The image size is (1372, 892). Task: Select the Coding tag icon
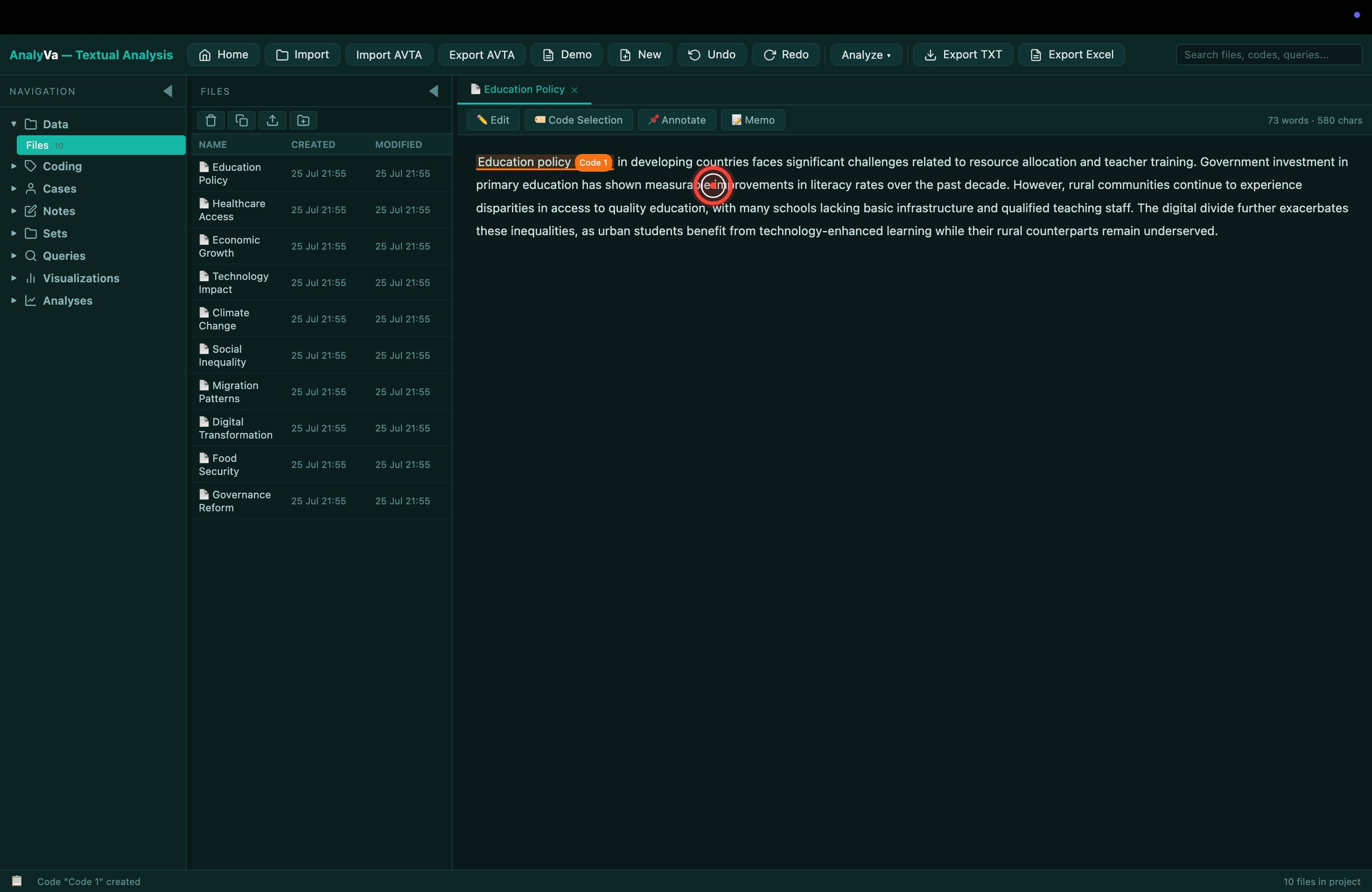pos(31,166)
